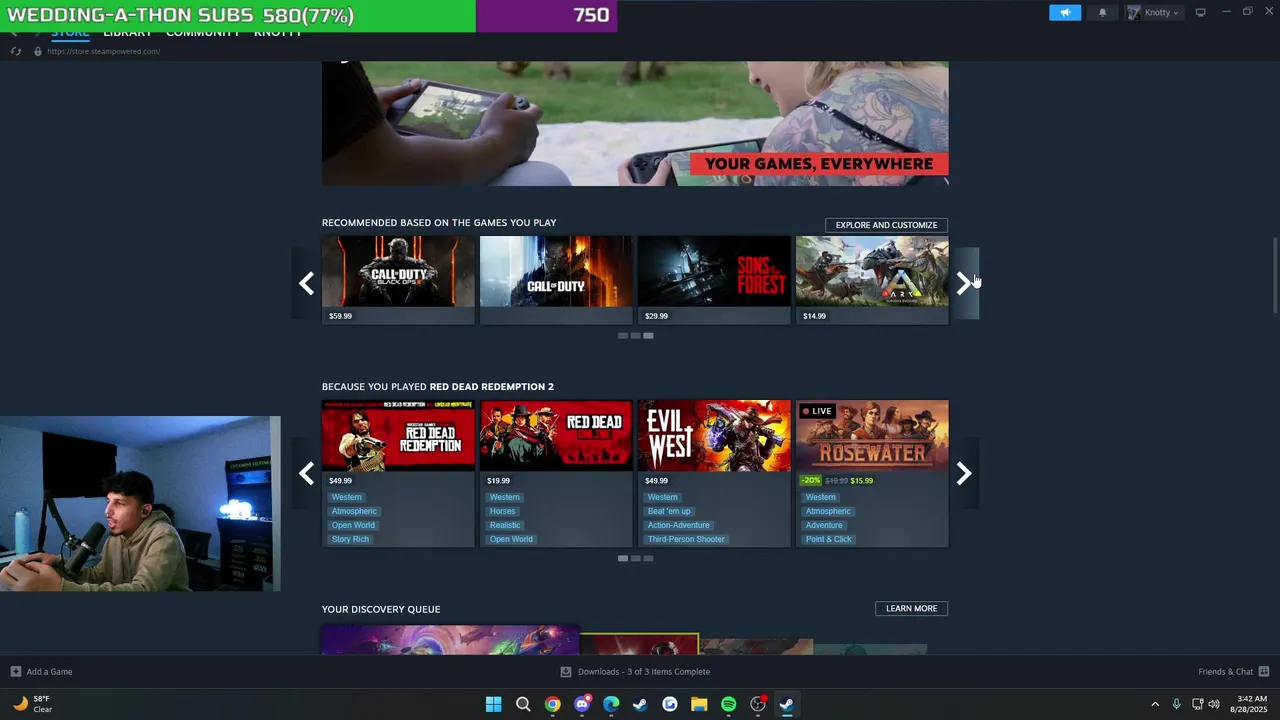Click the Add a Game label
The width and height of the screenshot is (1280, 720).
(49, 671)
